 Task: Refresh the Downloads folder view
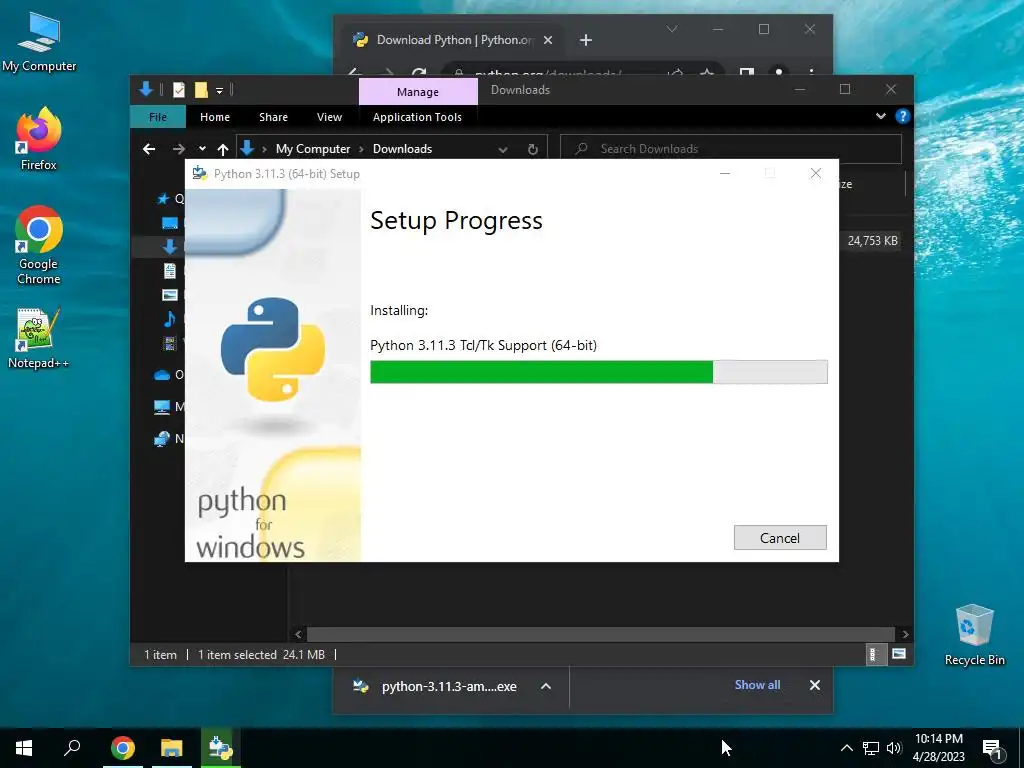[x=532, y=149]
